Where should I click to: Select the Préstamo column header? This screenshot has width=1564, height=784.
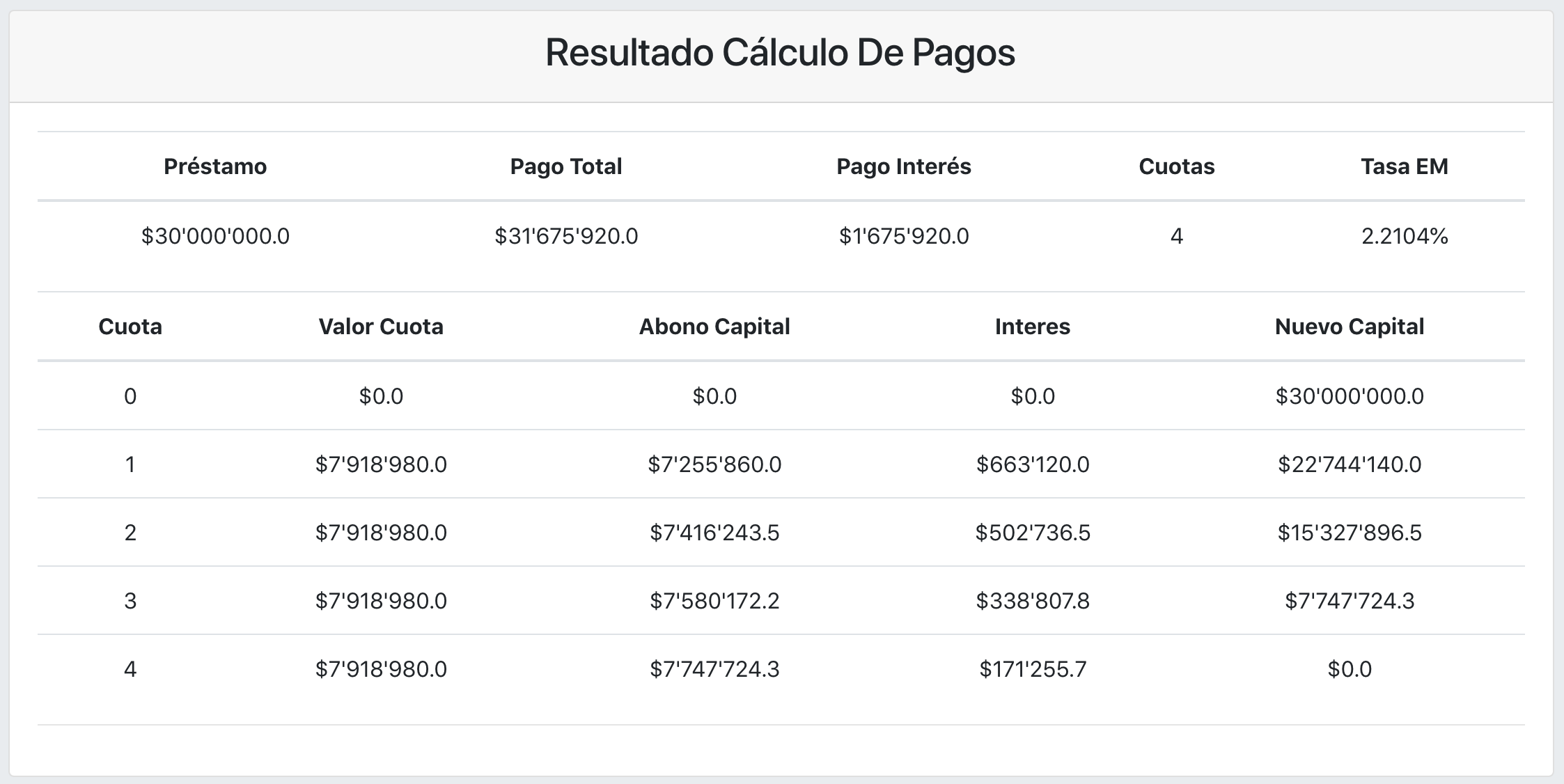coord(215,166)
